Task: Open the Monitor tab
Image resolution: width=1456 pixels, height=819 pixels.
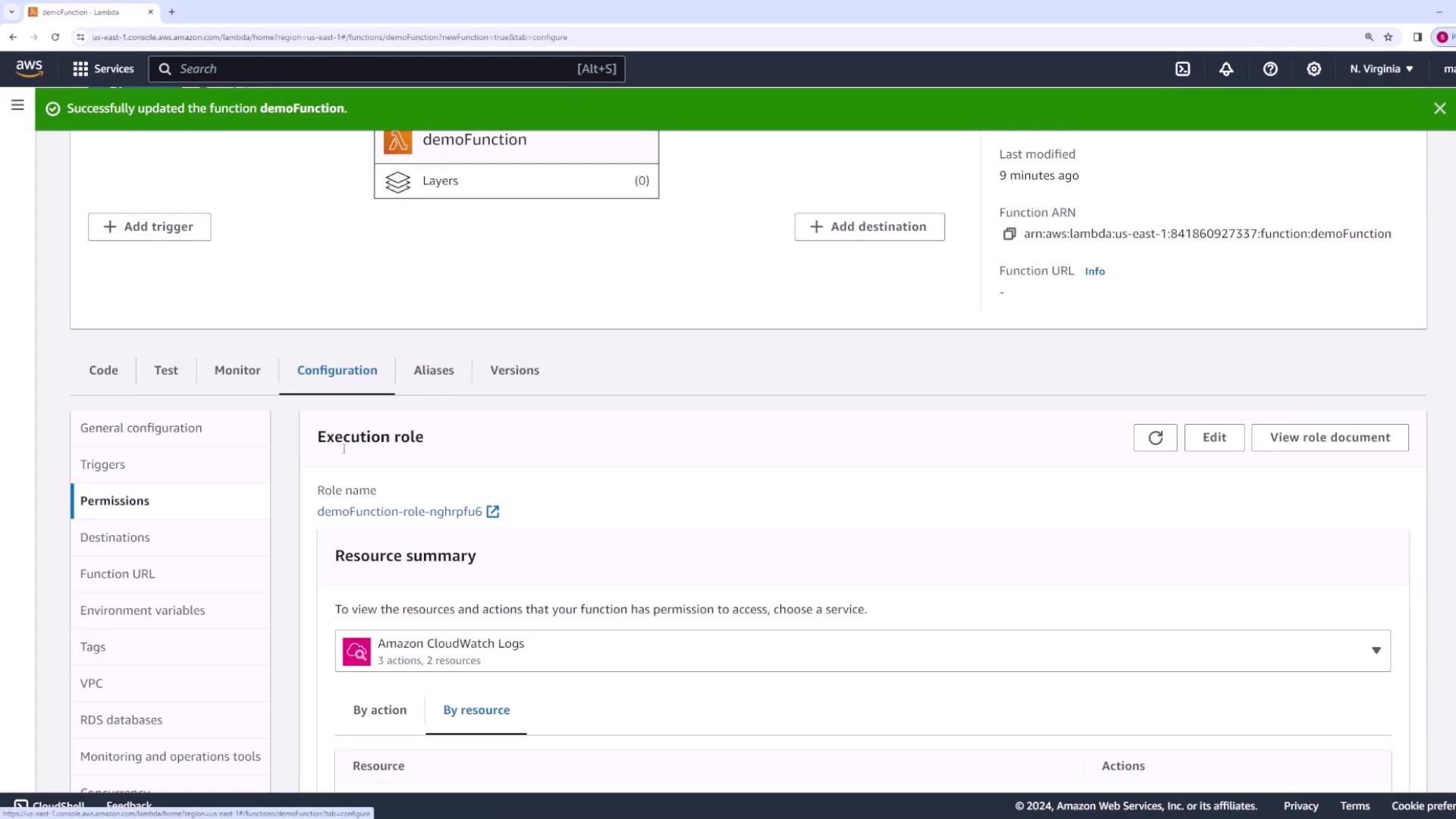Action: [237, 371]
